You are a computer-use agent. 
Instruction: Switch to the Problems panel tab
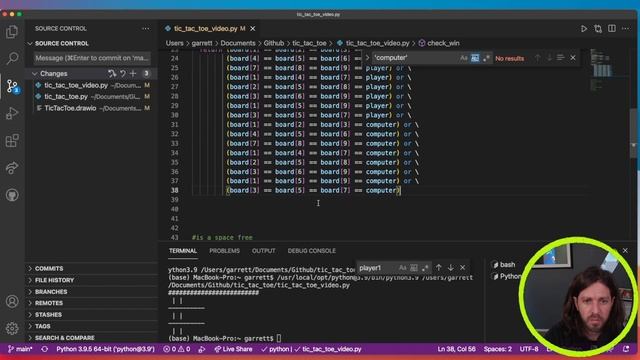click(x=224, y=251)
